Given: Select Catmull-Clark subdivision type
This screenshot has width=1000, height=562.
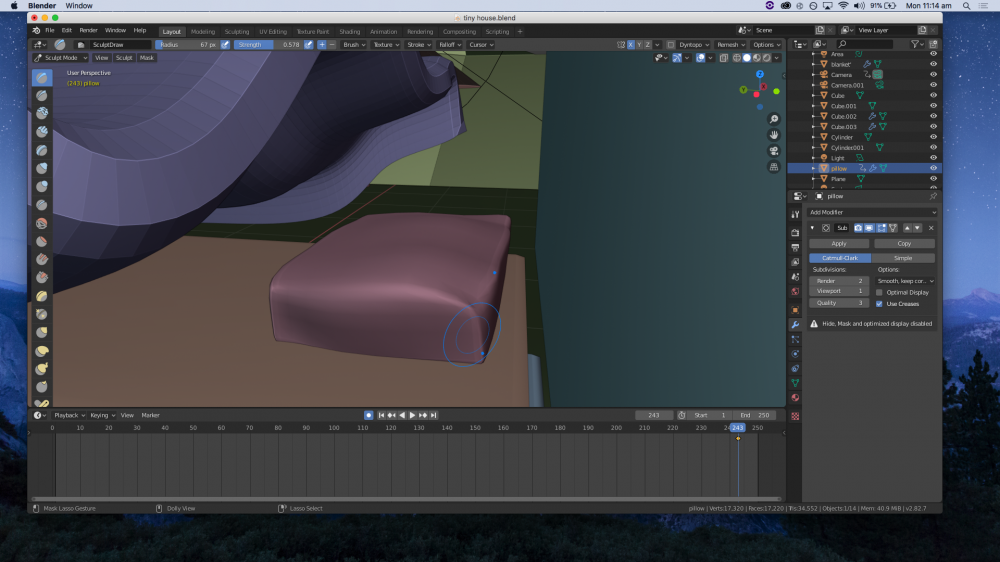Looking at the screenshot, I should [x=840, y=258].
